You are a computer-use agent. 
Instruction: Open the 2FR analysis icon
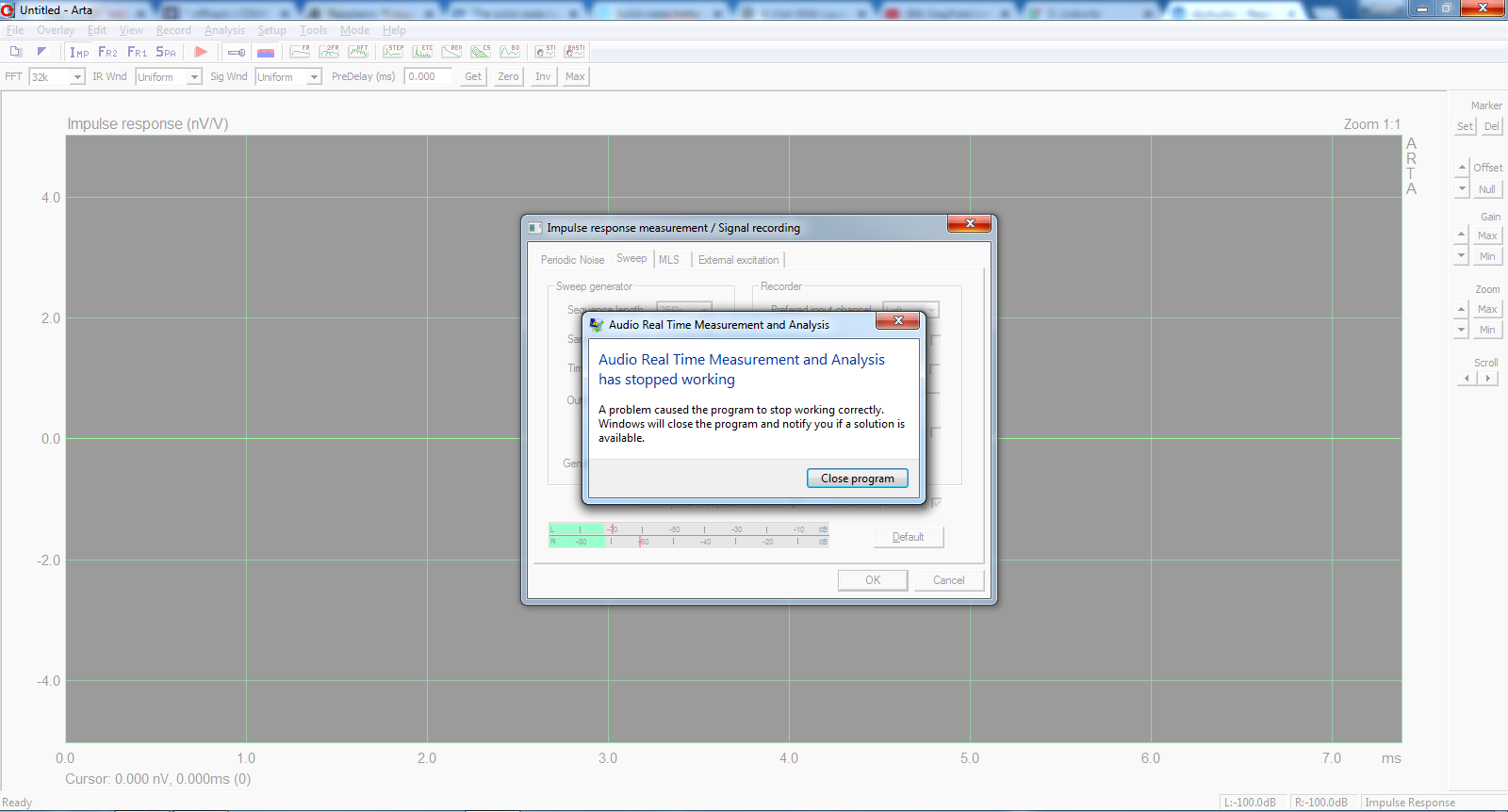coord(329,52)
